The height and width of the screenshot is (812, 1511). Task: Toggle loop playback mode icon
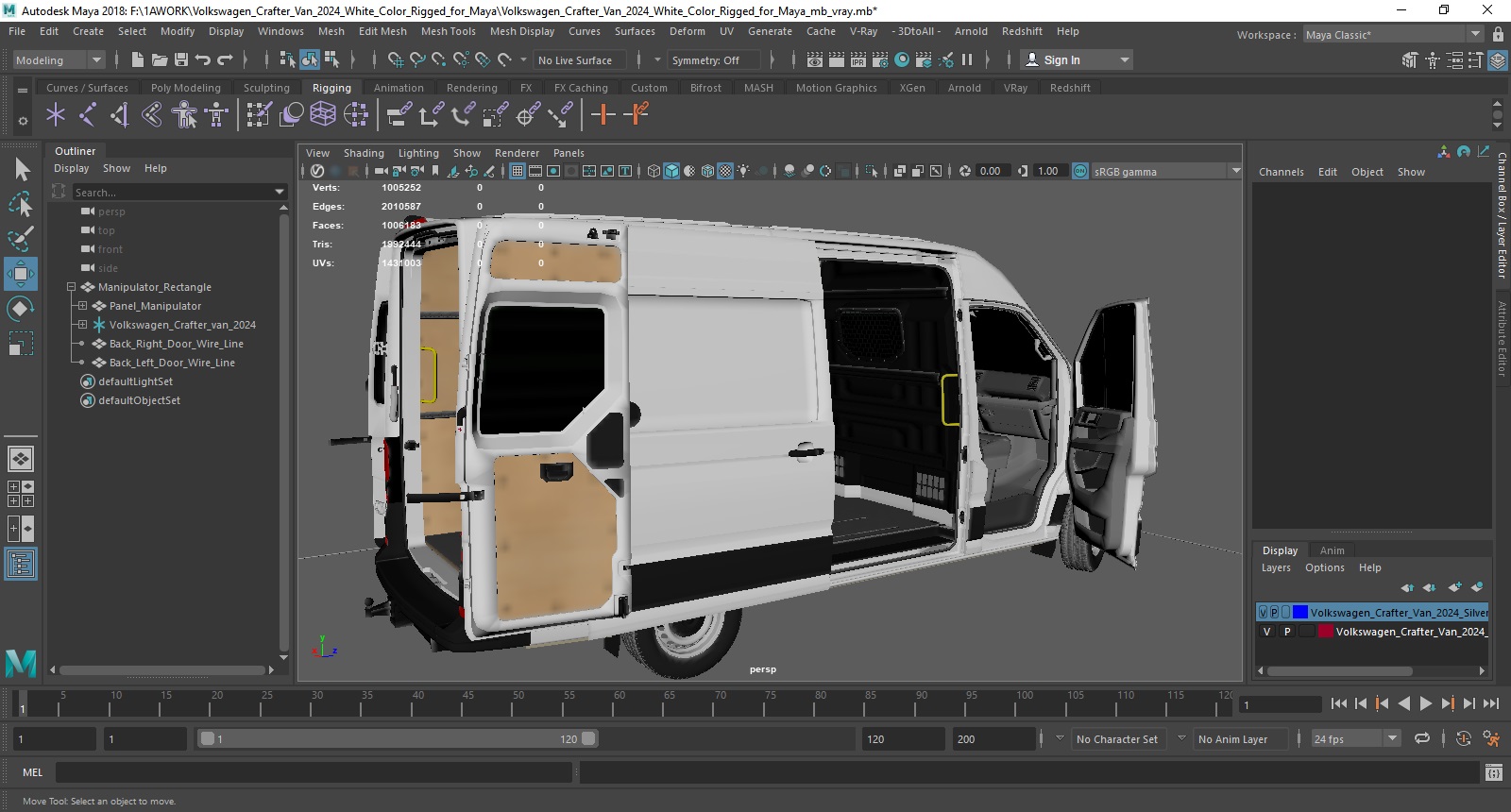coord(1422,738)
